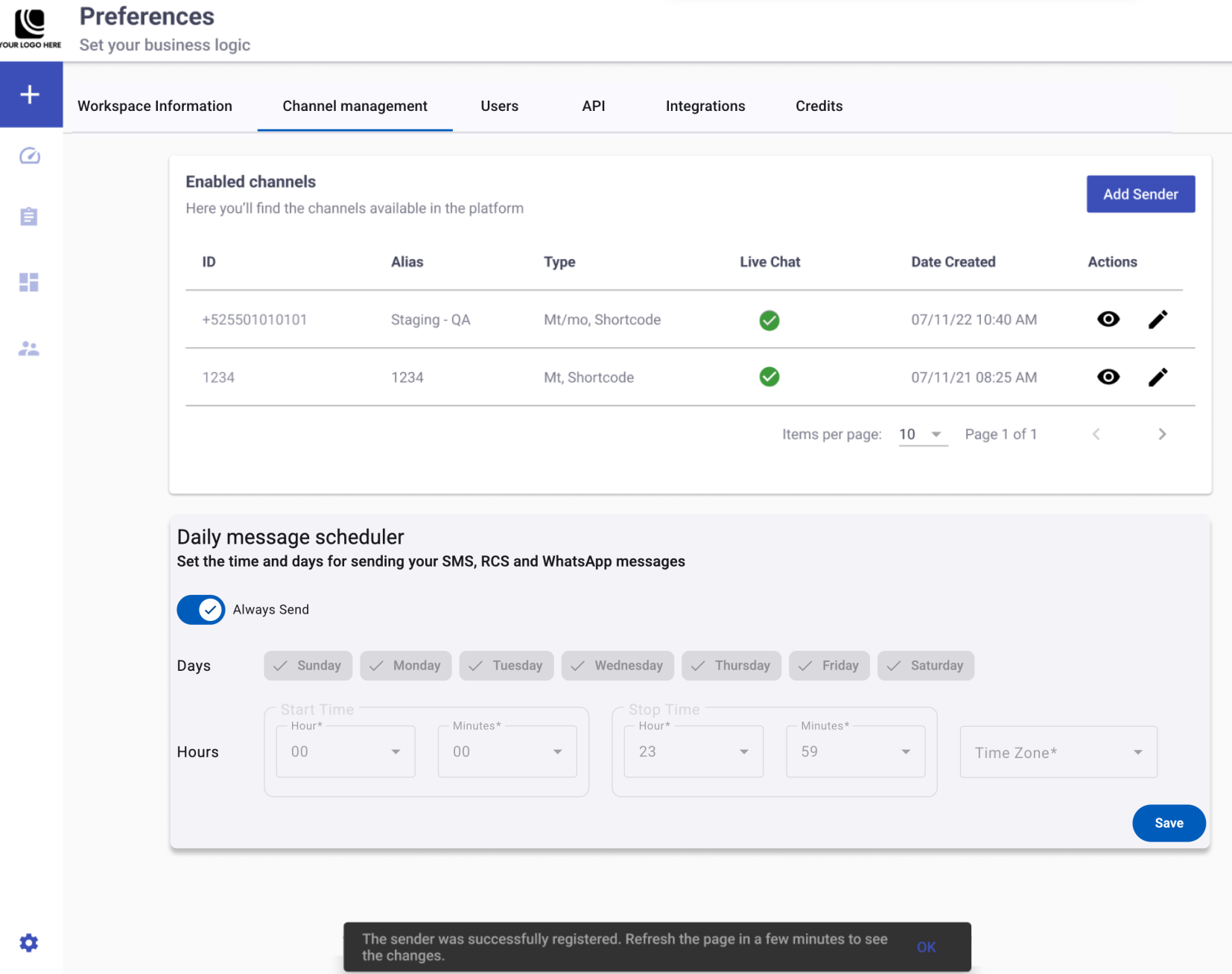Open the Stop Time Minutes dropdown
The image size is (1232, 974).
(x=856, y=752)
